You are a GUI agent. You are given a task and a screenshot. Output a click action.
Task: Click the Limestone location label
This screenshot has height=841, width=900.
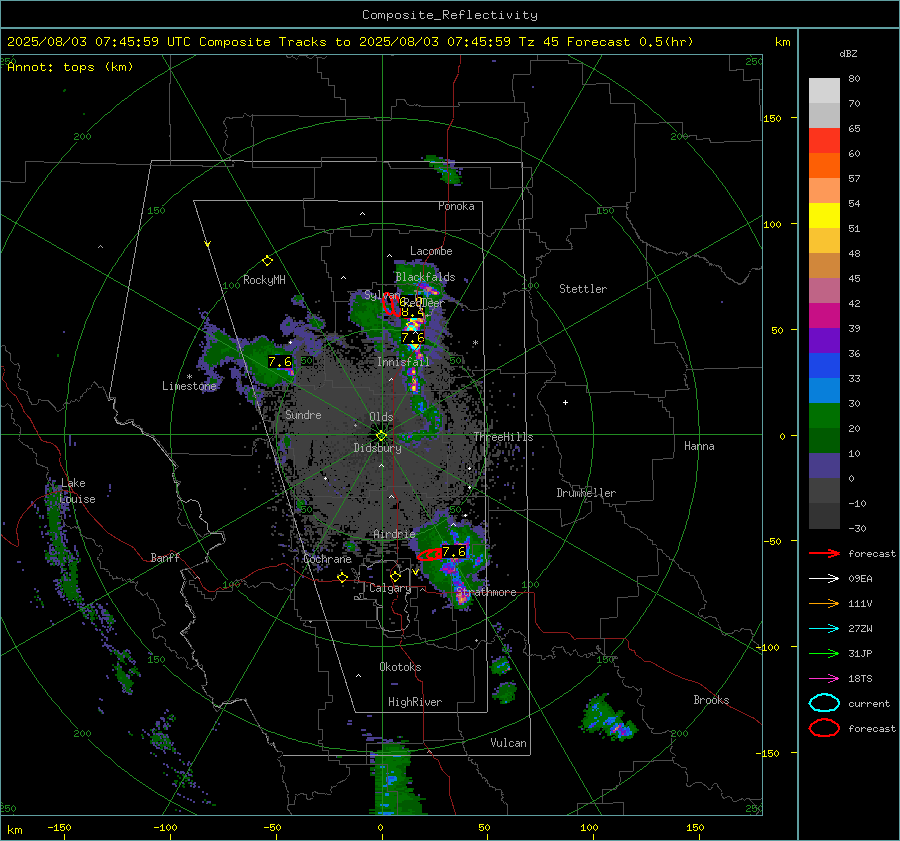coord(189,386)
